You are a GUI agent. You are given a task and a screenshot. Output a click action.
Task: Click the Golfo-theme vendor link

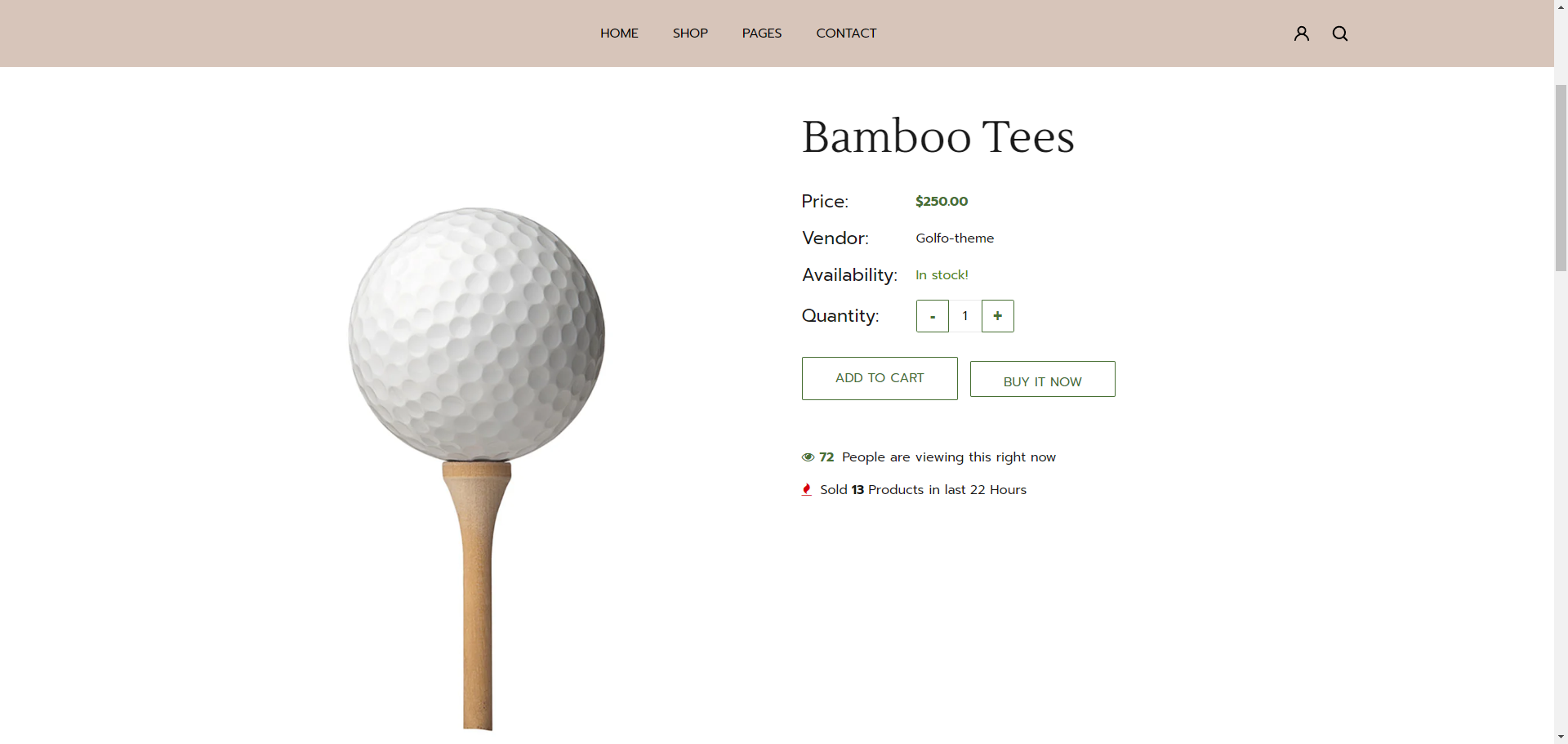(x=955, y=238)
